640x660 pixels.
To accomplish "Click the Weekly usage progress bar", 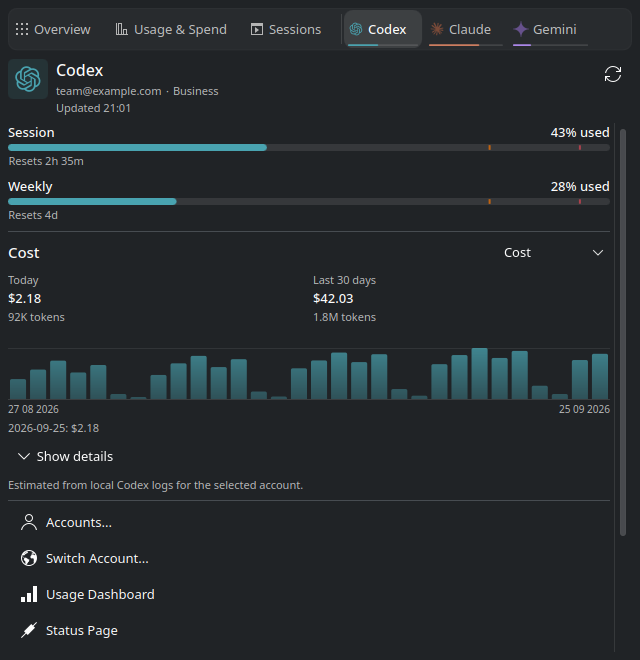I will (x=309, y=202).
